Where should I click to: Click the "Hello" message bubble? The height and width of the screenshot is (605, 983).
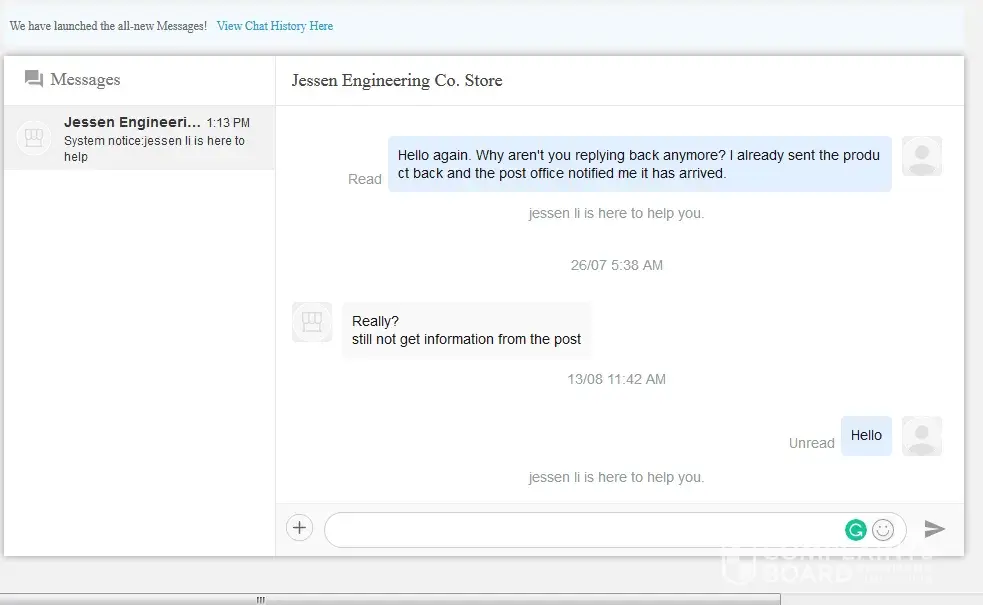[x=866, y=436]
